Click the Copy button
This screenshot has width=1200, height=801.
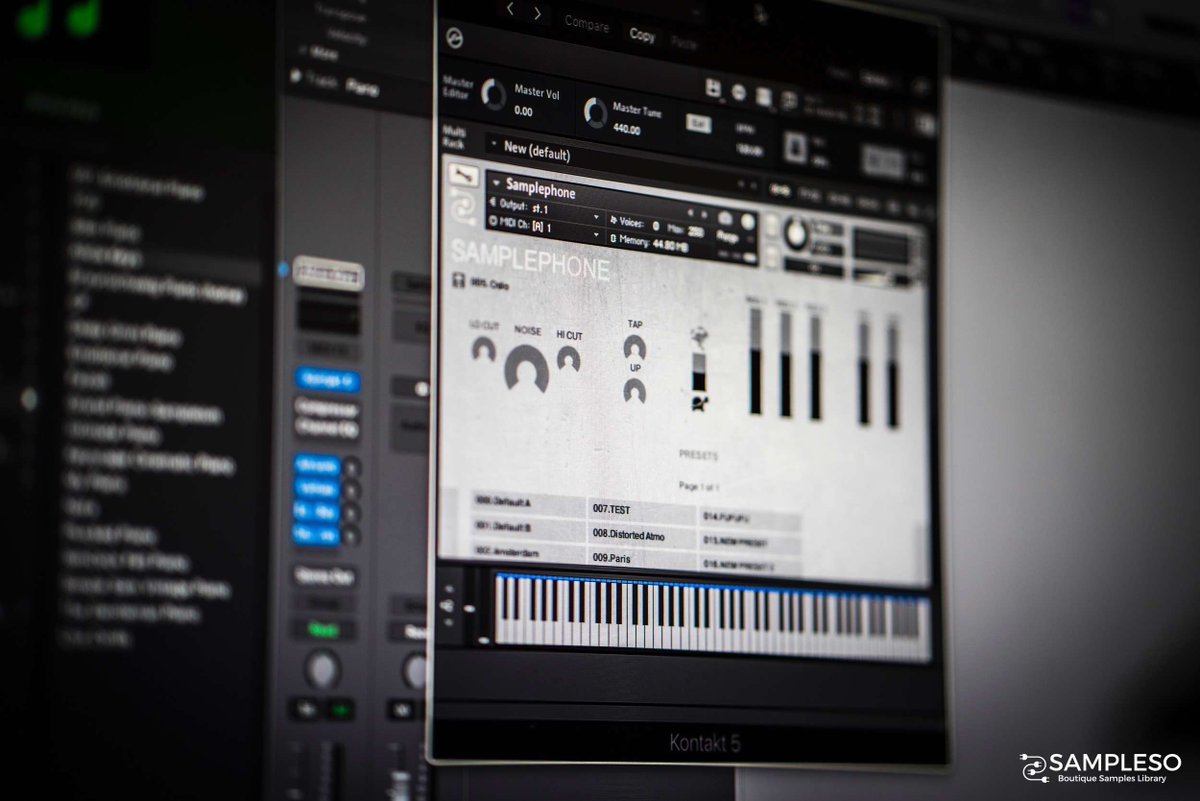click(x=642, y=35)
